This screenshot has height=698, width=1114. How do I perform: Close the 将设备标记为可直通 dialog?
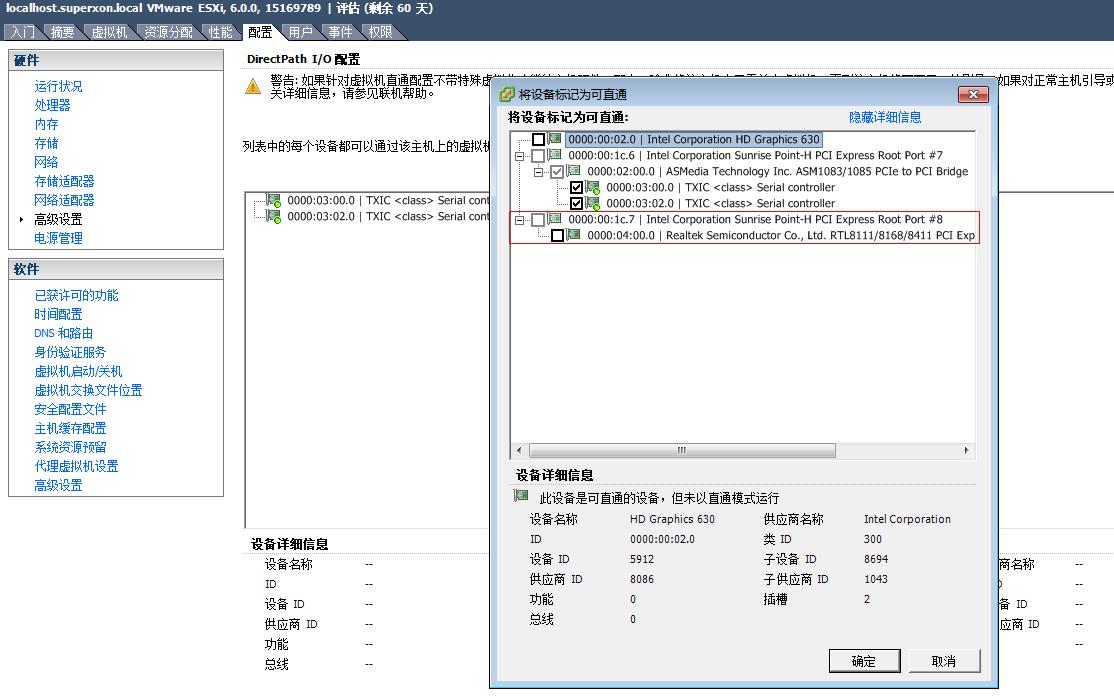click(973, 95)
